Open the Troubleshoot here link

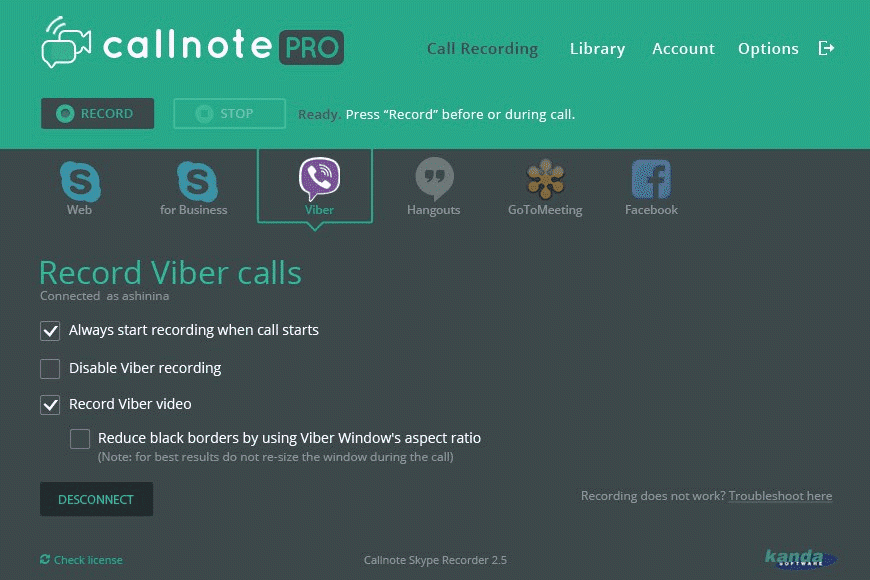(x=780, y=496)
